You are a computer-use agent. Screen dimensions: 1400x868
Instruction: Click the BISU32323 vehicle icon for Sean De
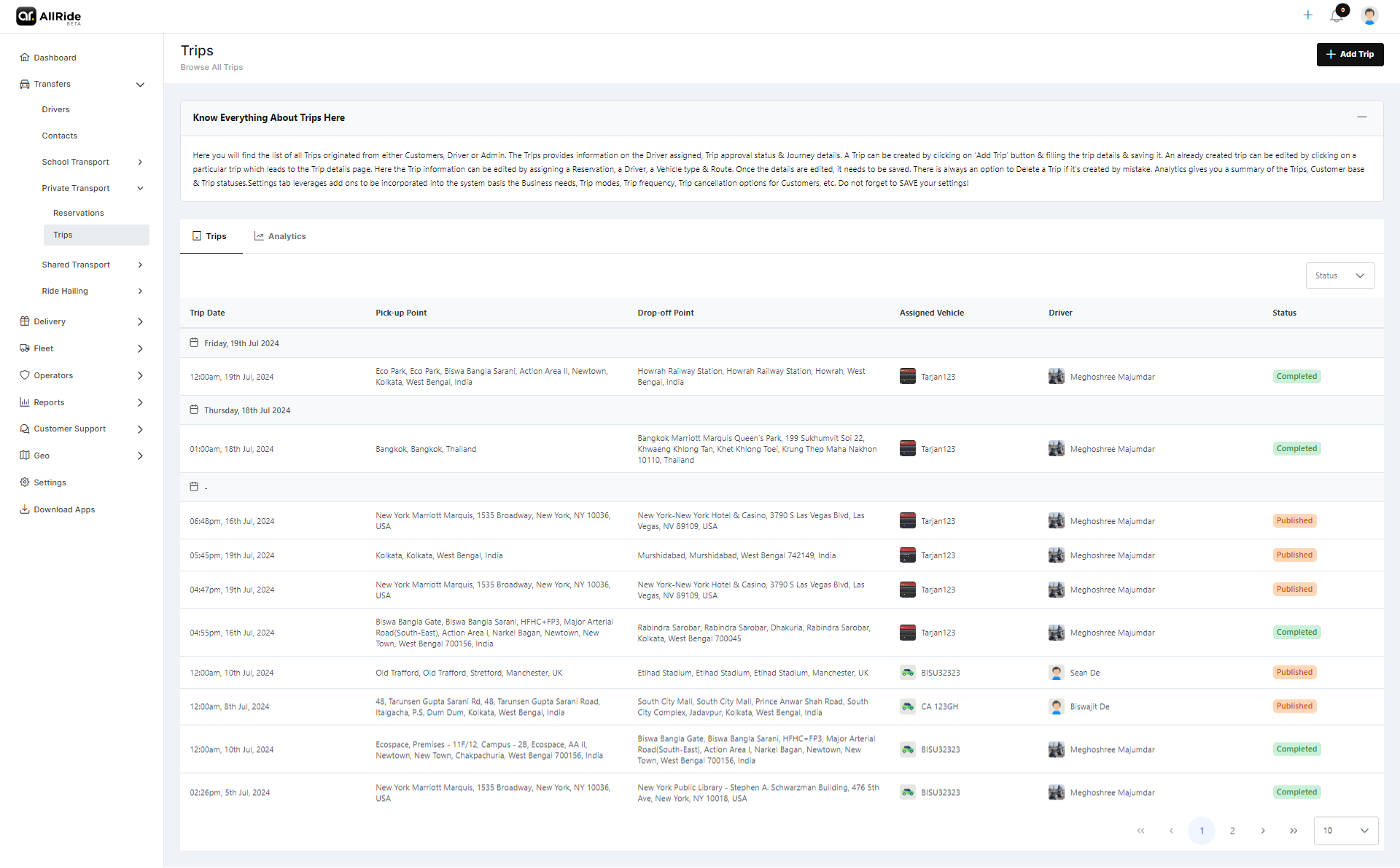907,673
